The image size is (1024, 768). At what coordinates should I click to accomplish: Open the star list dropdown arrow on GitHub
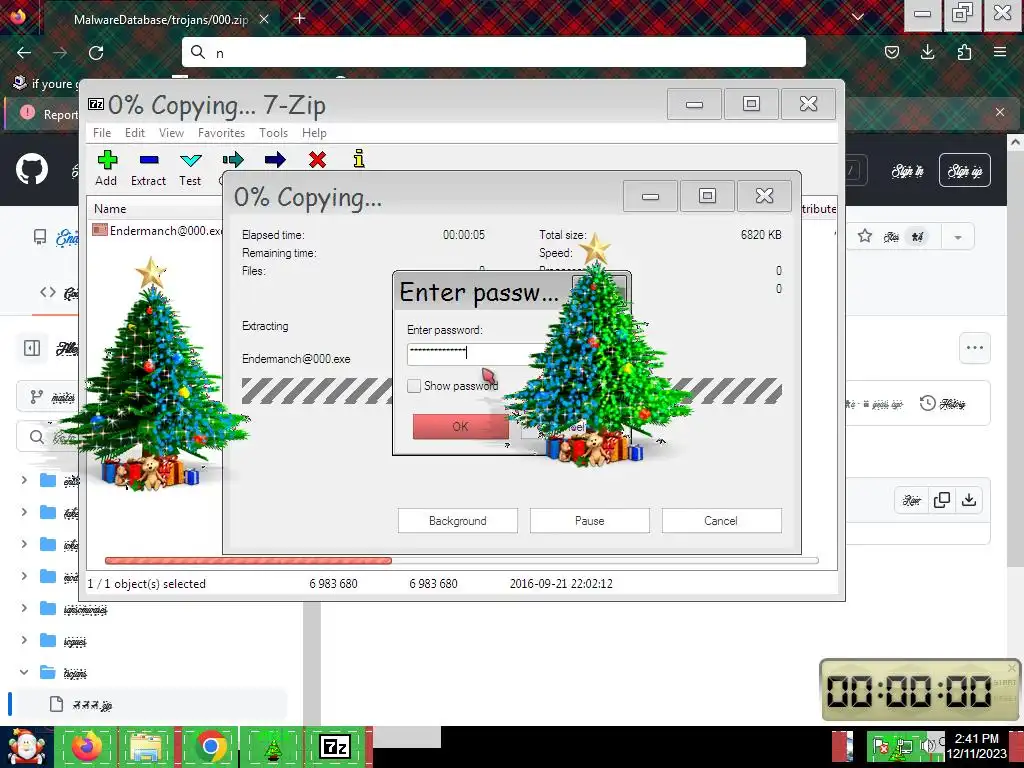coord(957,236)
